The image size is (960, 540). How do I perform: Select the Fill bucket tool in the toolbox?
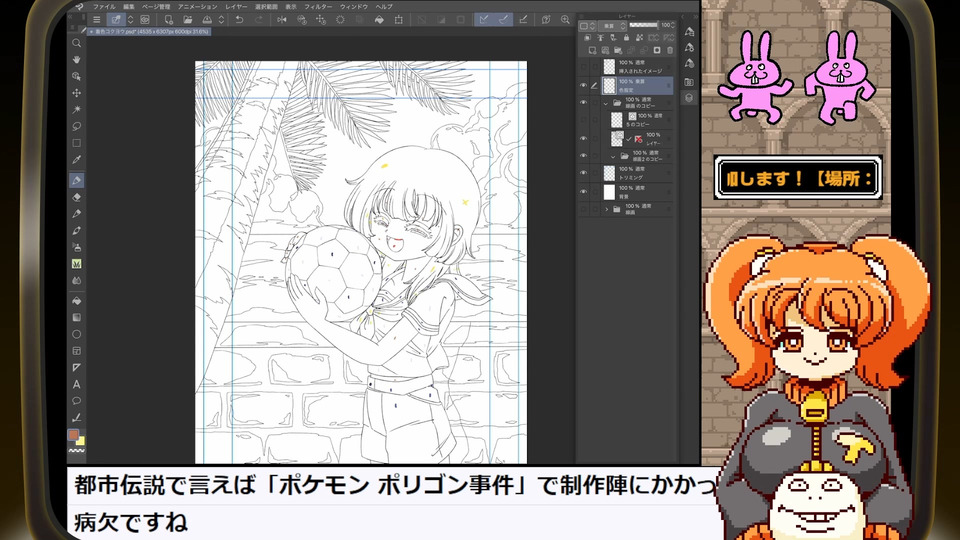[77, 301]
